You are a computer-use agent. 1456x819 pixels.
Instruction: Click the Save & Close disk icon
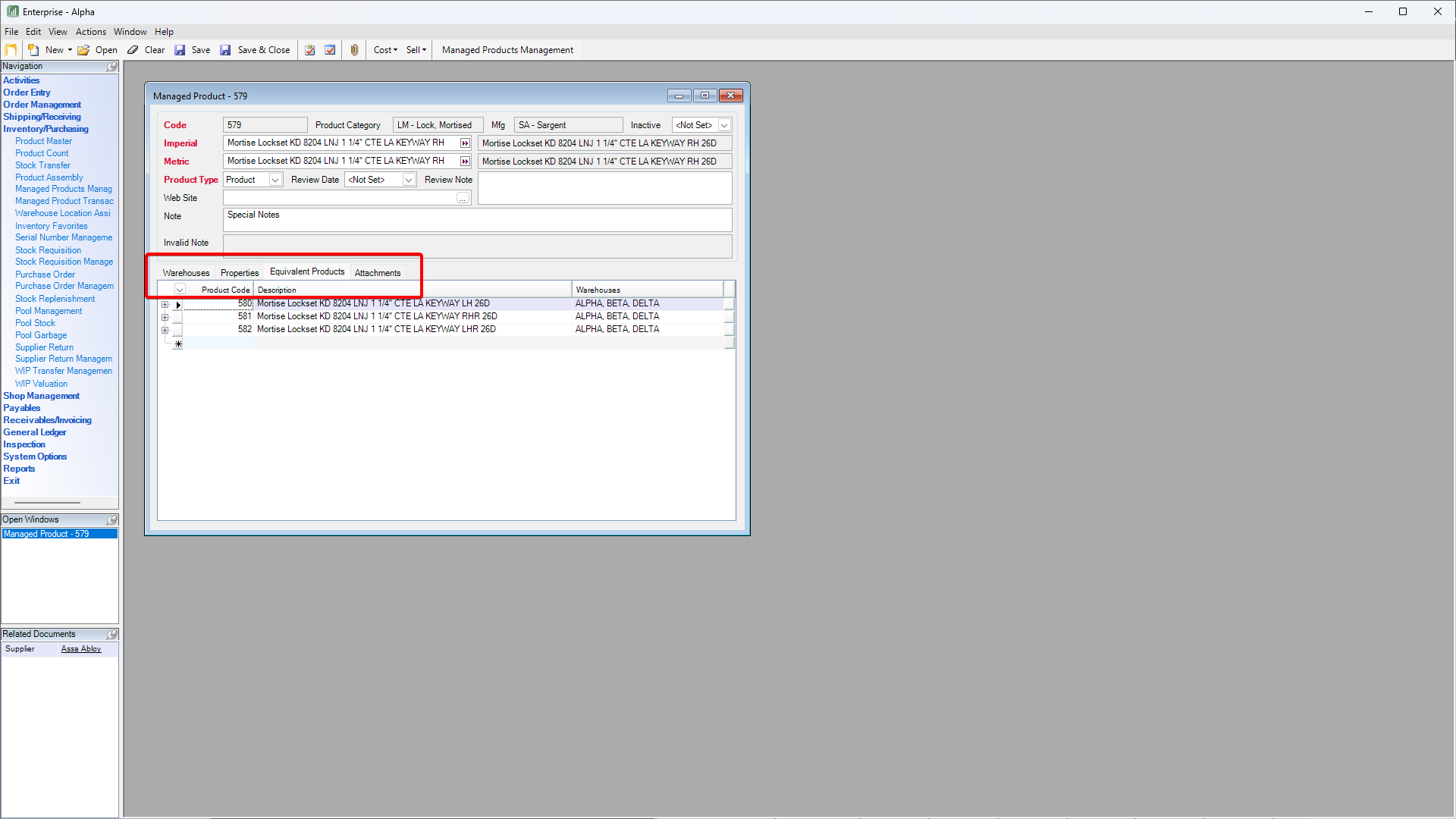pyautogui.click(x=225, y=50)
